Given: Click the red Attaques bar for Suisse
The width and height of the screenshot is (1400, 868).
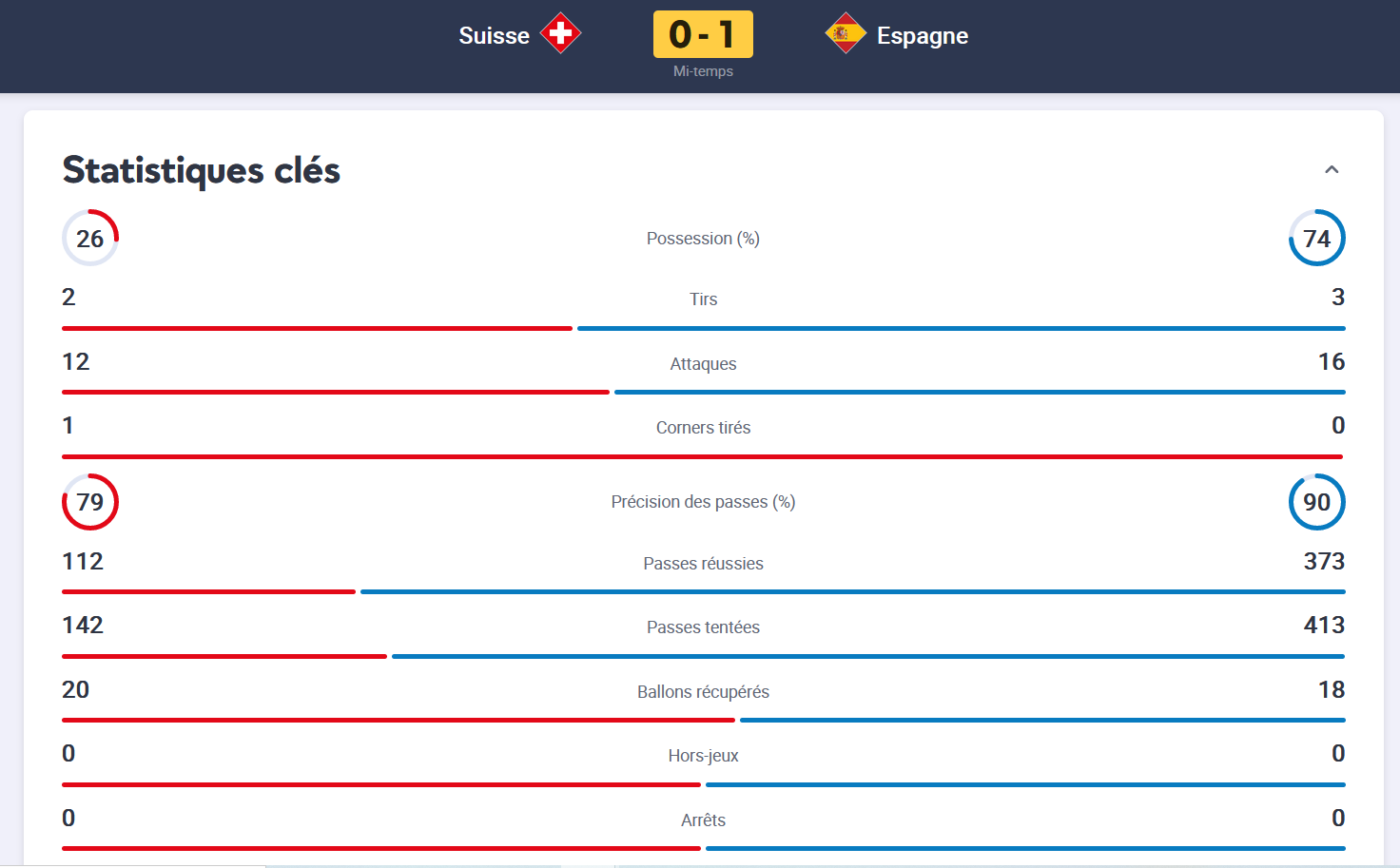Looking at the screenshot, I should 336,392.
